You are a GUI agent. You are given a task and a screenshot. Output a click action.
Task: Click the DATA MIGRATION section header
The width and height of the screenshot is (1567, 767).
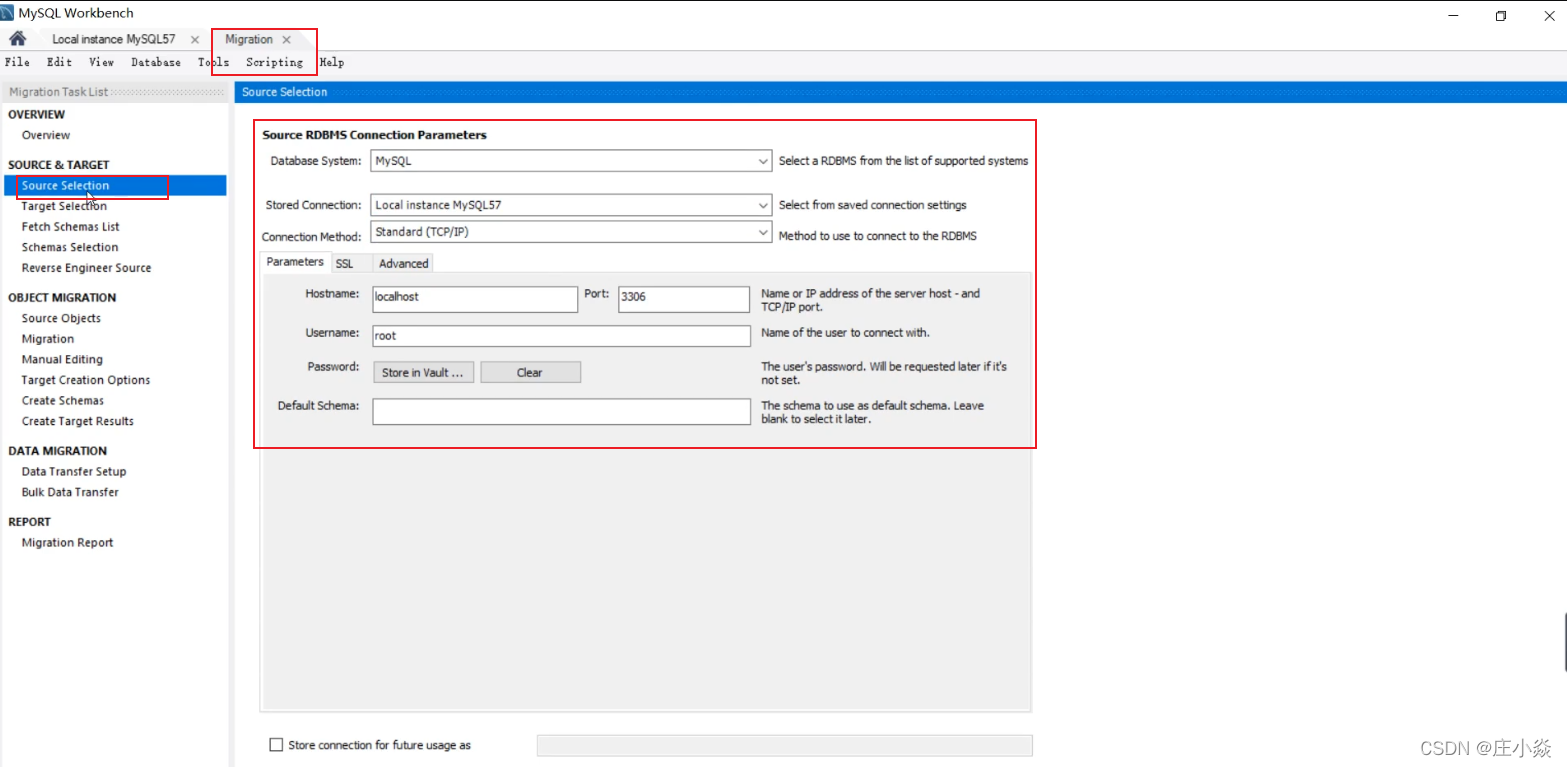point(57,451)
